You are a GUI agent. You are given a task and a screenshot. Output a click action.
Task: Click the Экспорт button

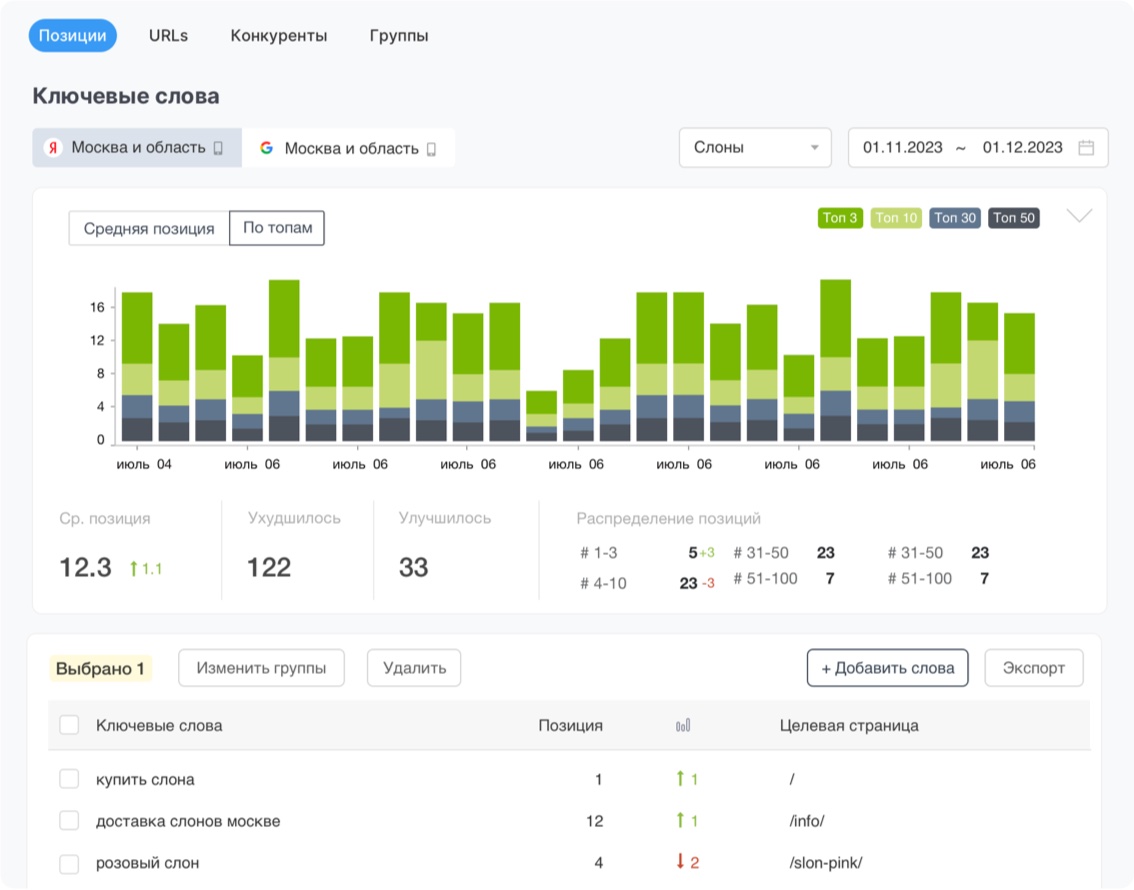(1034, 668)
